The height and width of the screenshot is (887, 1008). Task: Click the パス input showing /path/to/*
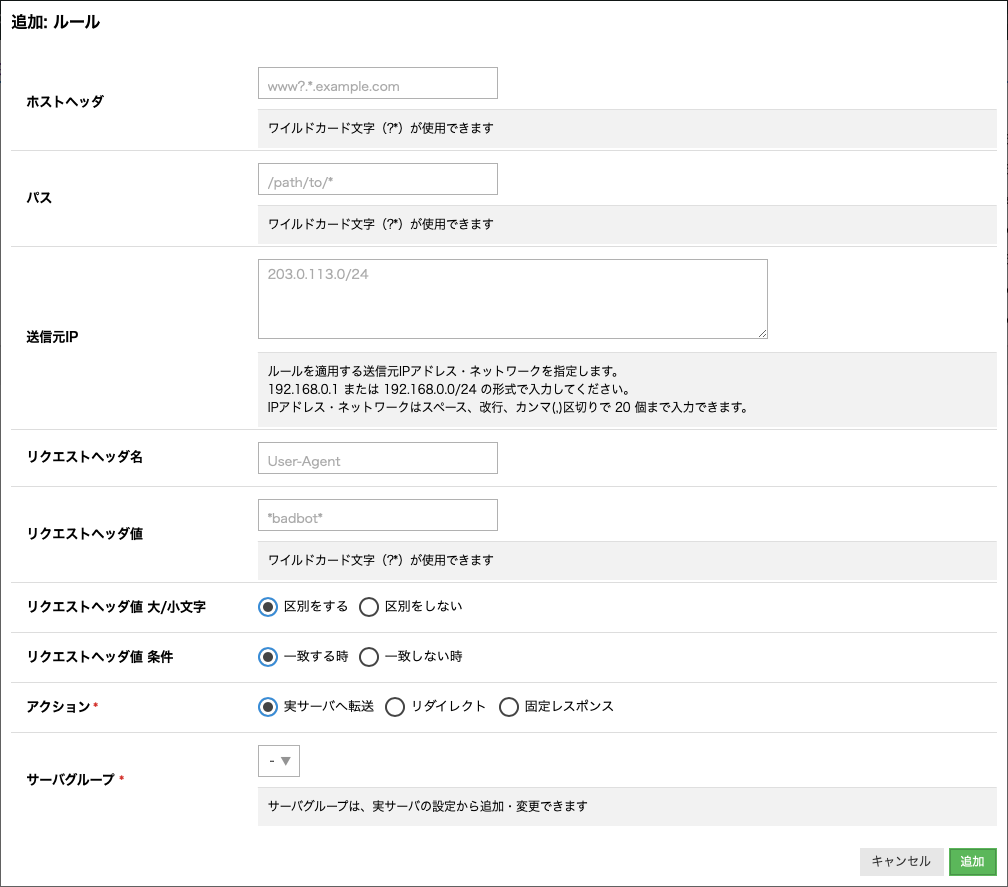tap(377, 179)
